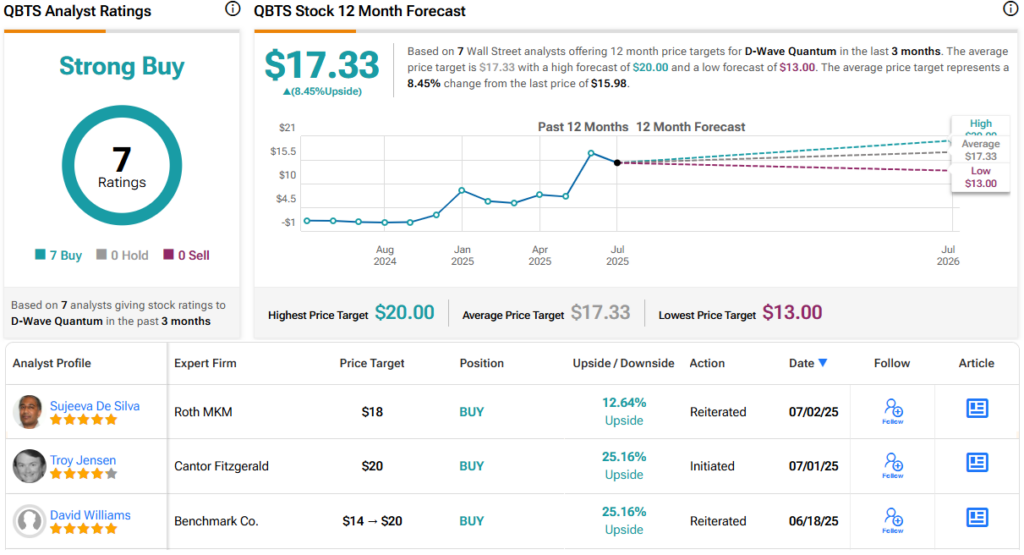1024x555 pixels.
Task: Follow analyst Troy Jensen
Action: [893, 466]
